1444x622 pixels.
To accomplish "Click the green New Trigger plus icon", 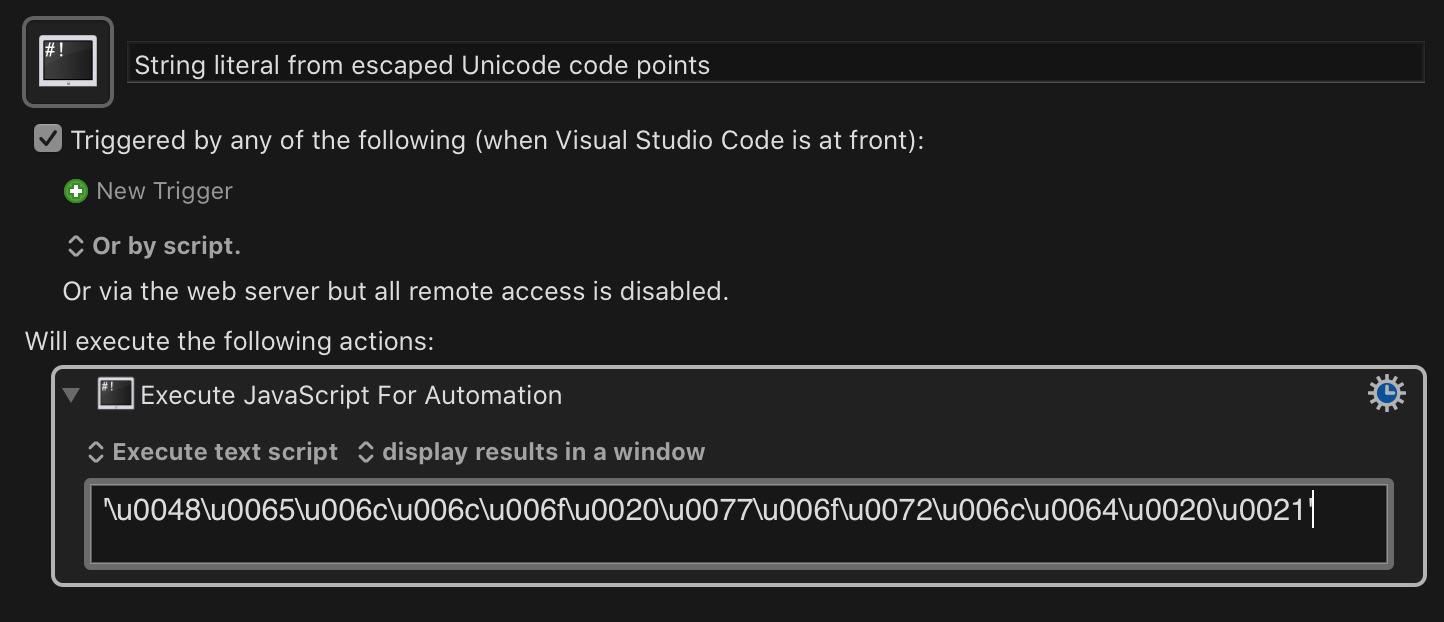I will coord(76,190).
